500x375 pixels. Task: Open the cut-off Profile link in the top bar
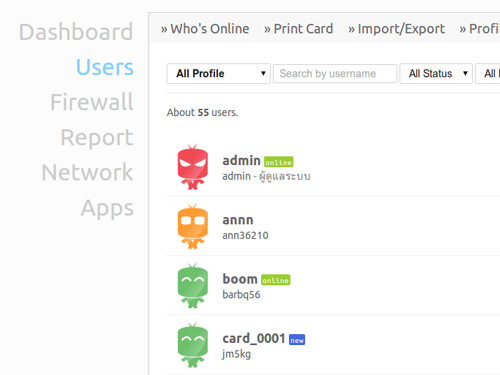[x=480, y=29]
